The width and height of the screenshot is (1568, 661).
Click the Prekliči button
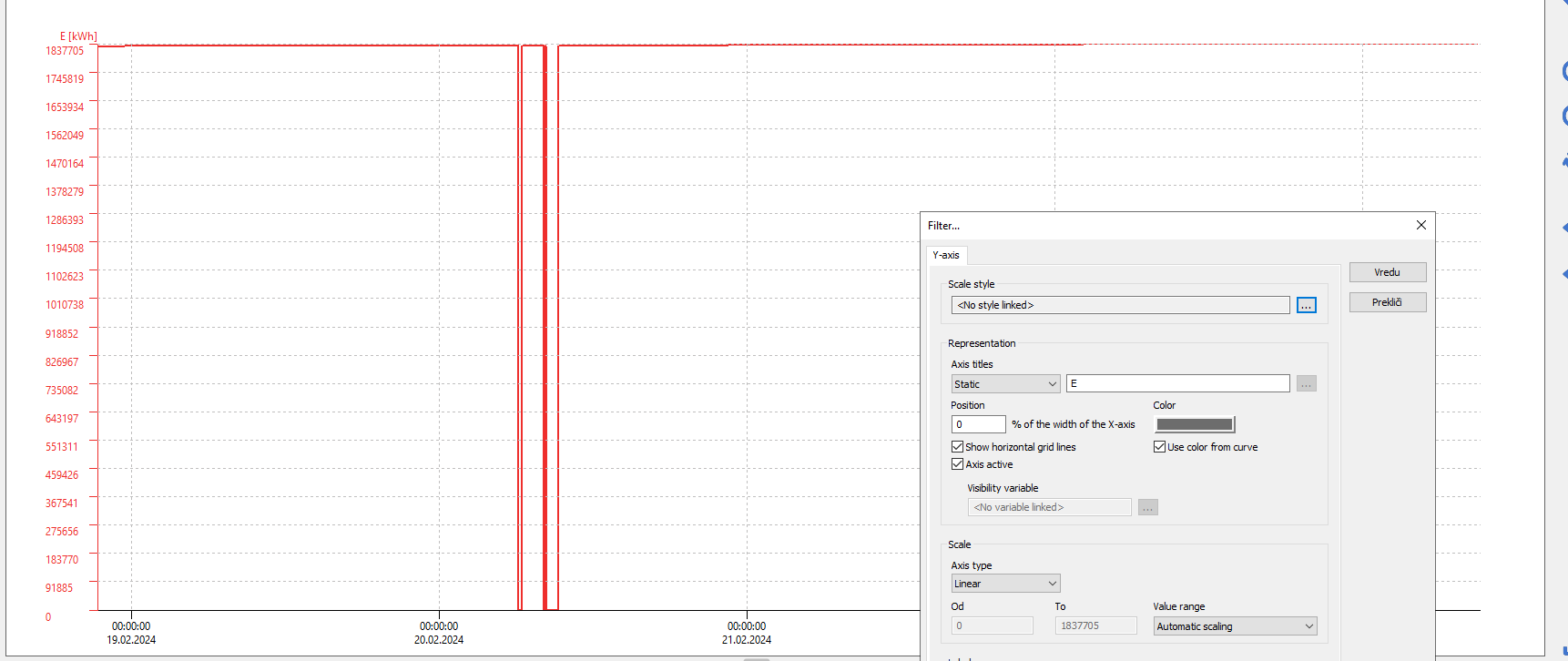[x=1387, y=302]
